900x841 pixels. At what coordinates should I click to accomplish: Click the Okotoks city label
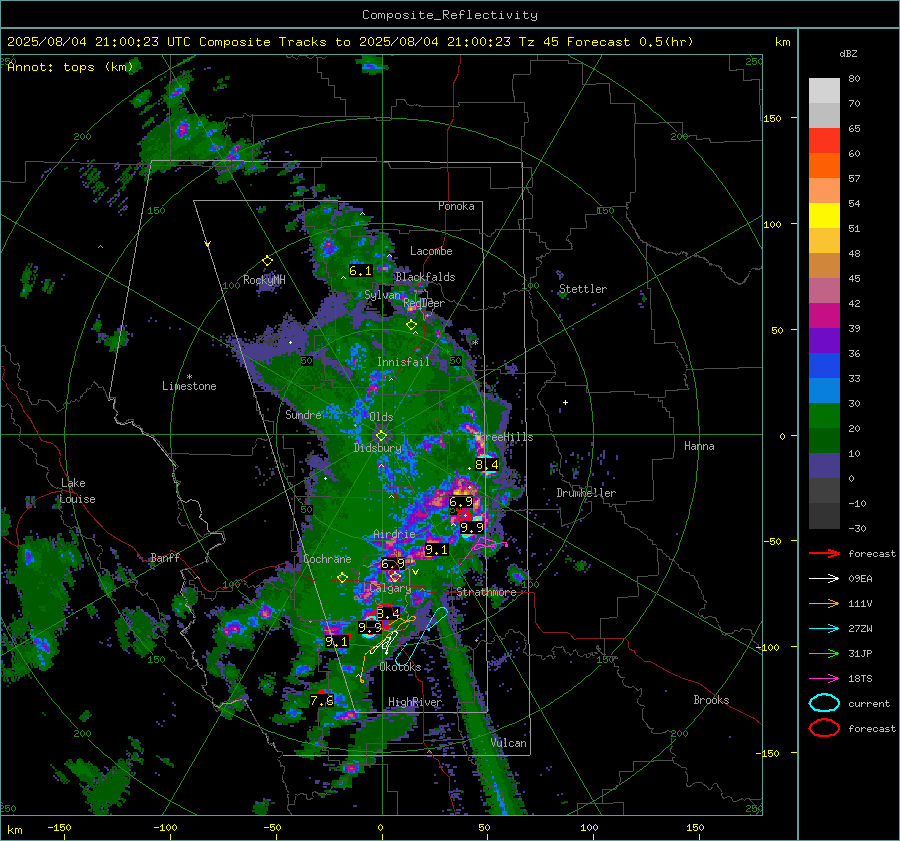pyautogui.click(x=400, y=667)
